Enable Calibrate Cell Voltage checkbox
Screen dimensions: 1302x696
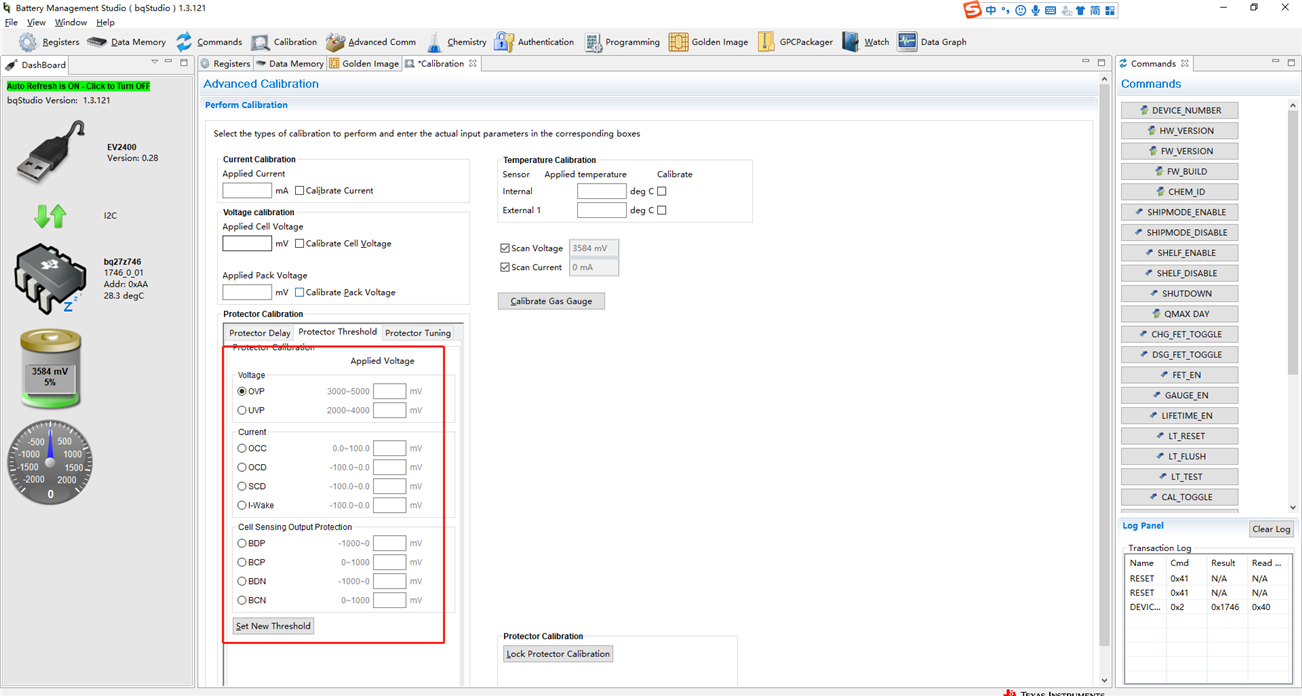pos(300,244)
